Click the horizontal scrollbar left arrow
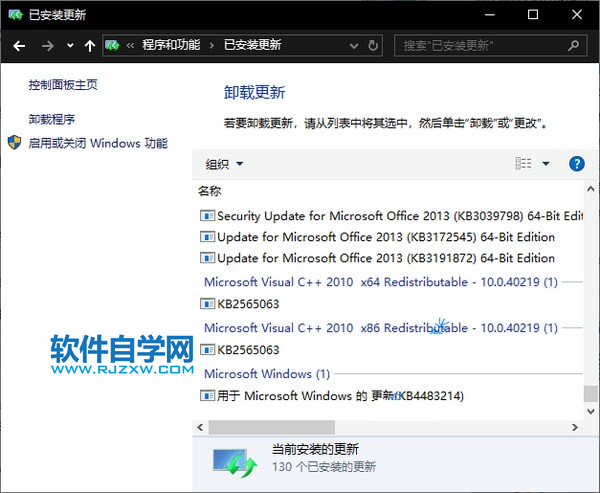 coord(200,427)
